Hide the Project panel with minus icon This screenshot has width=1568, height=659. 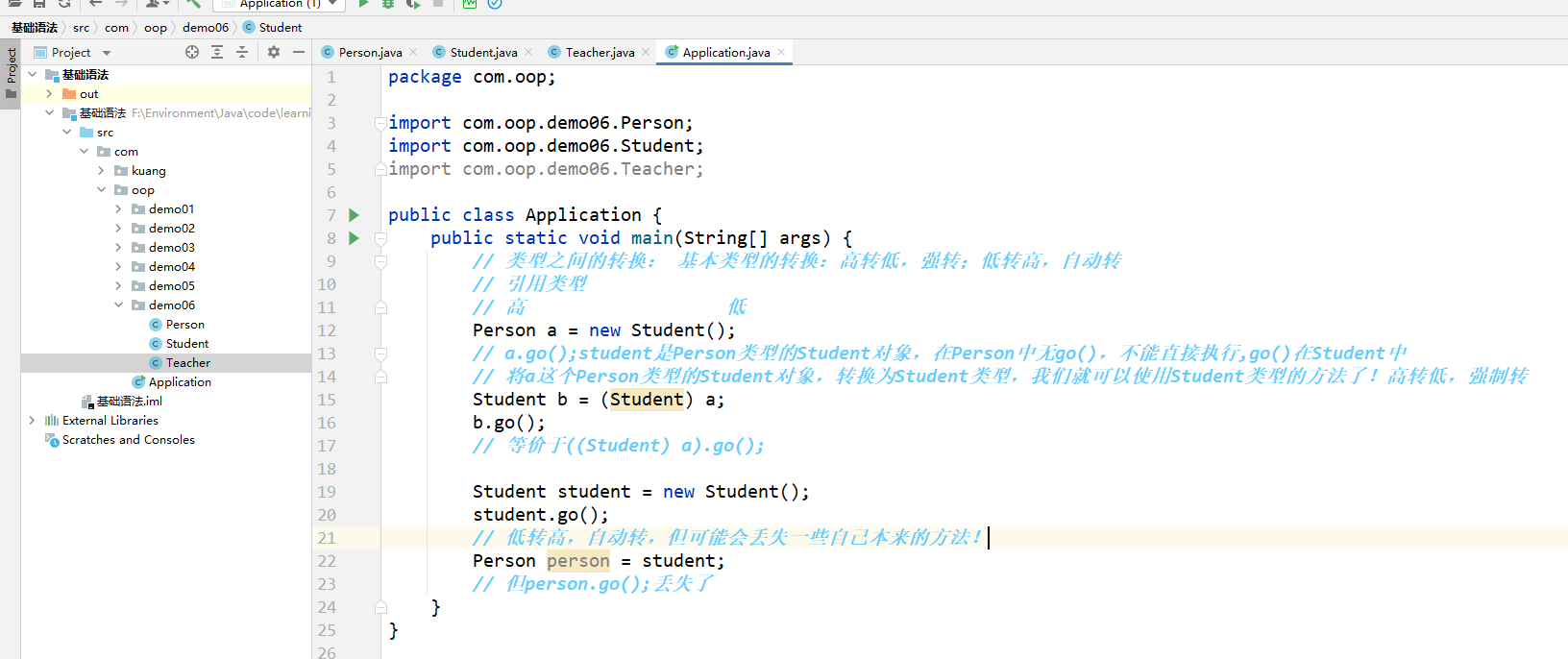(299, 52)
